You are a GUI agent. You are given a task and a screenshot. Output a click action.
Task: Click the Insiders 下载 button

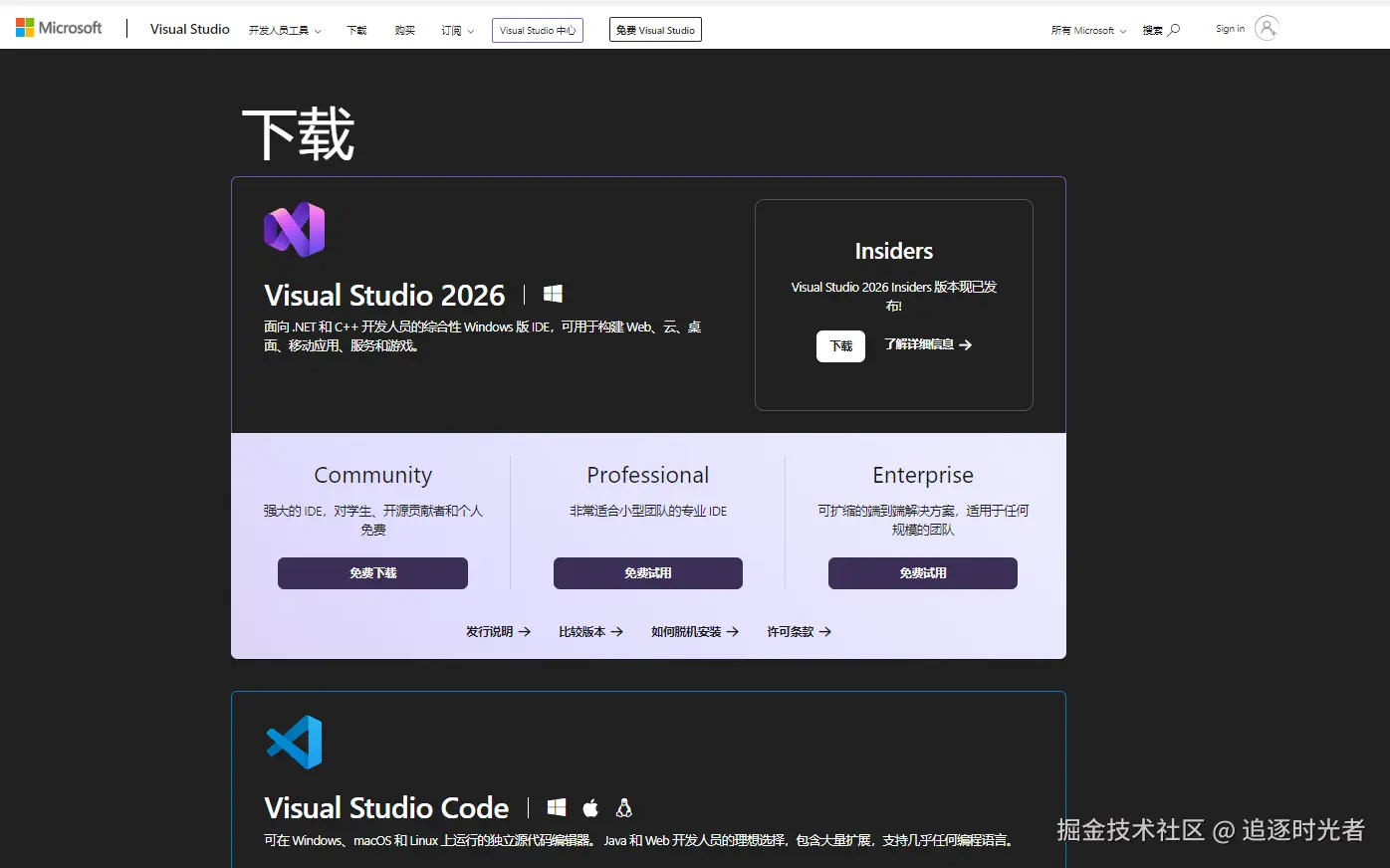840,345
